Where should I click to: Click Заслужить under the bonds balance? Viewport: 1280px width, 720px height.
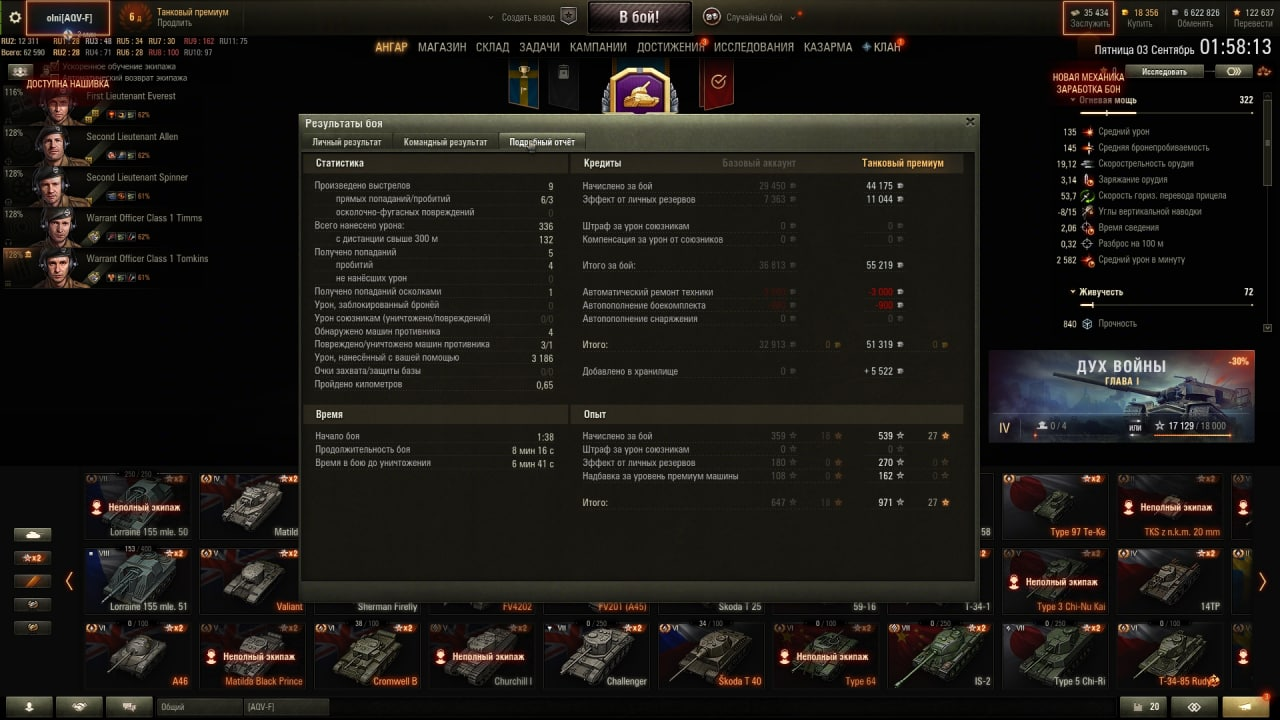tap(1089, 24)
